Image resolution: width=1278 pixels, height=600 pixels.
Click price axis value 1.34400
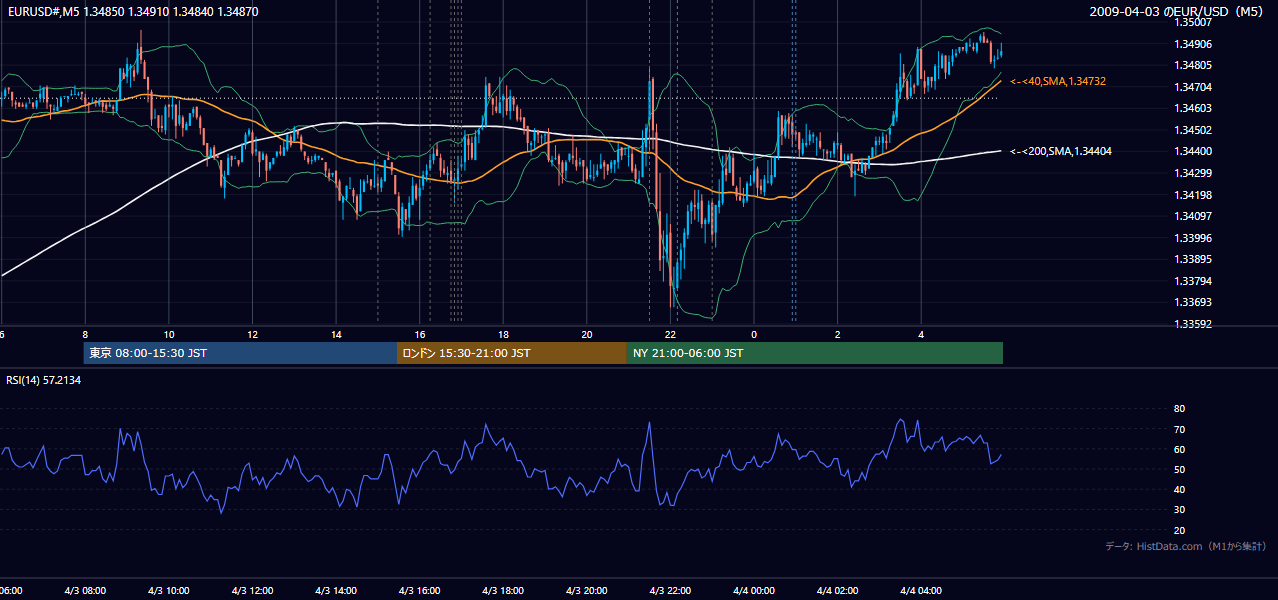pyautogui.click(x=1193, y=151)
